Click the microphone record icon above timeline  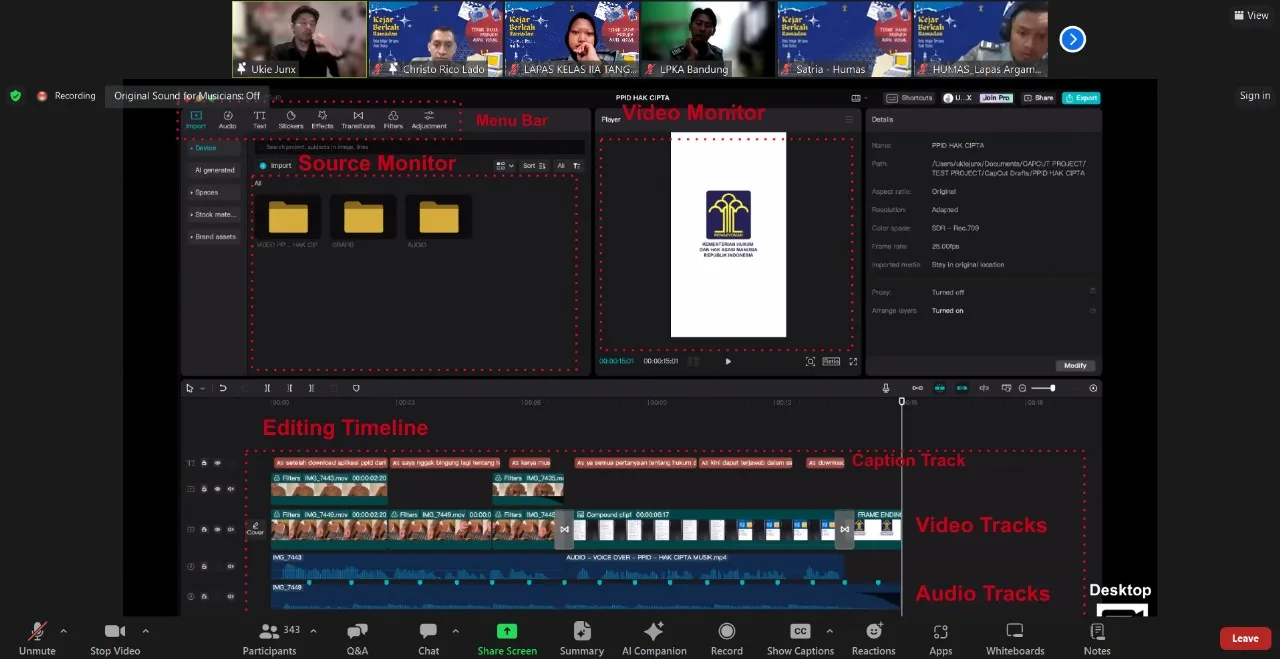click(x=886, y=388)
